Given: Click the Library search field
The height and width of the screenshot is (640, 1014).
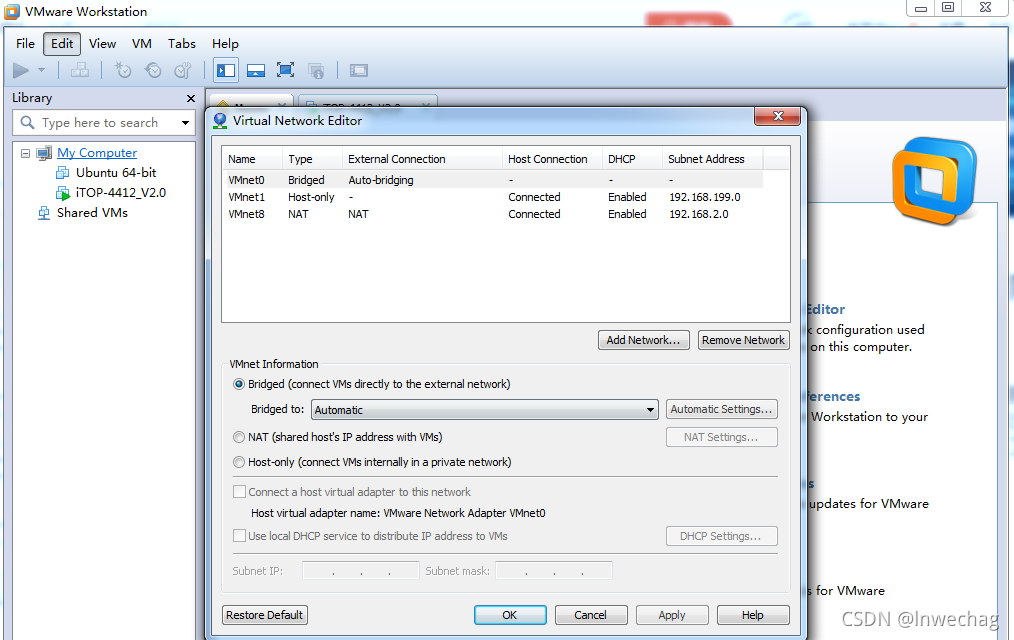Looking at the screenshot, I should tap(103, 122).
